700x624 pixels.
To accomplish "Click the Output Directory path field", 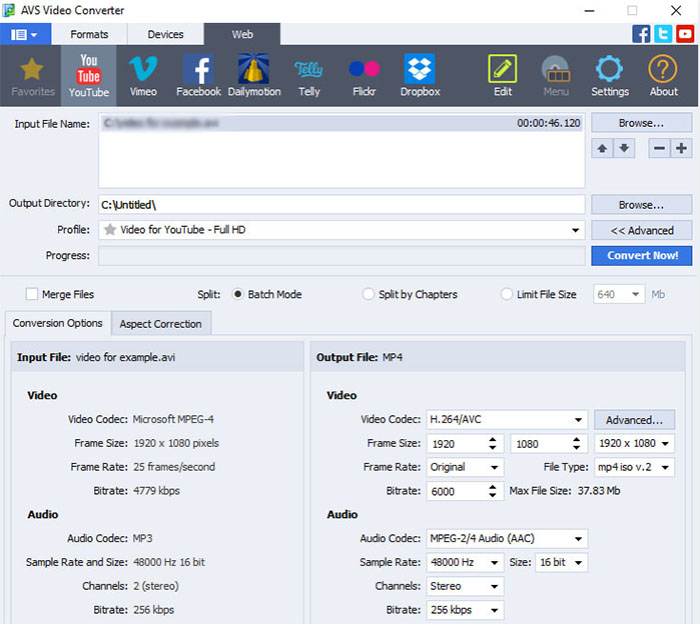I will [342, 205].
